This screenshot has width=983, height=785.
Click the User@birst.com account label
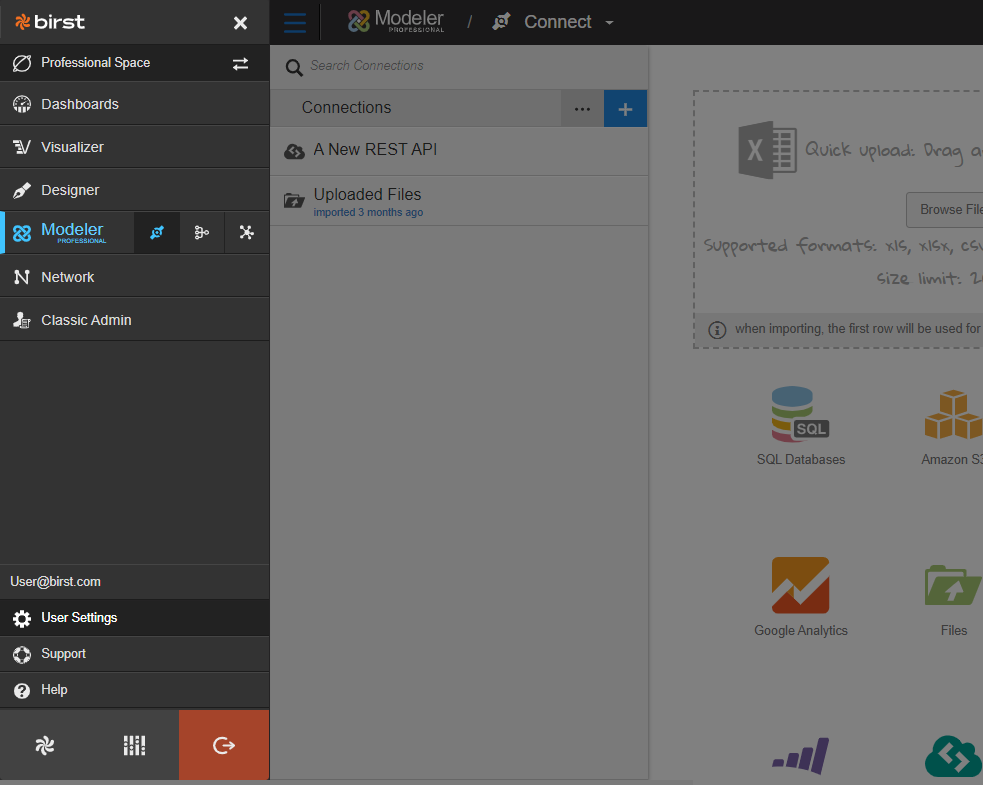[55, 581]
